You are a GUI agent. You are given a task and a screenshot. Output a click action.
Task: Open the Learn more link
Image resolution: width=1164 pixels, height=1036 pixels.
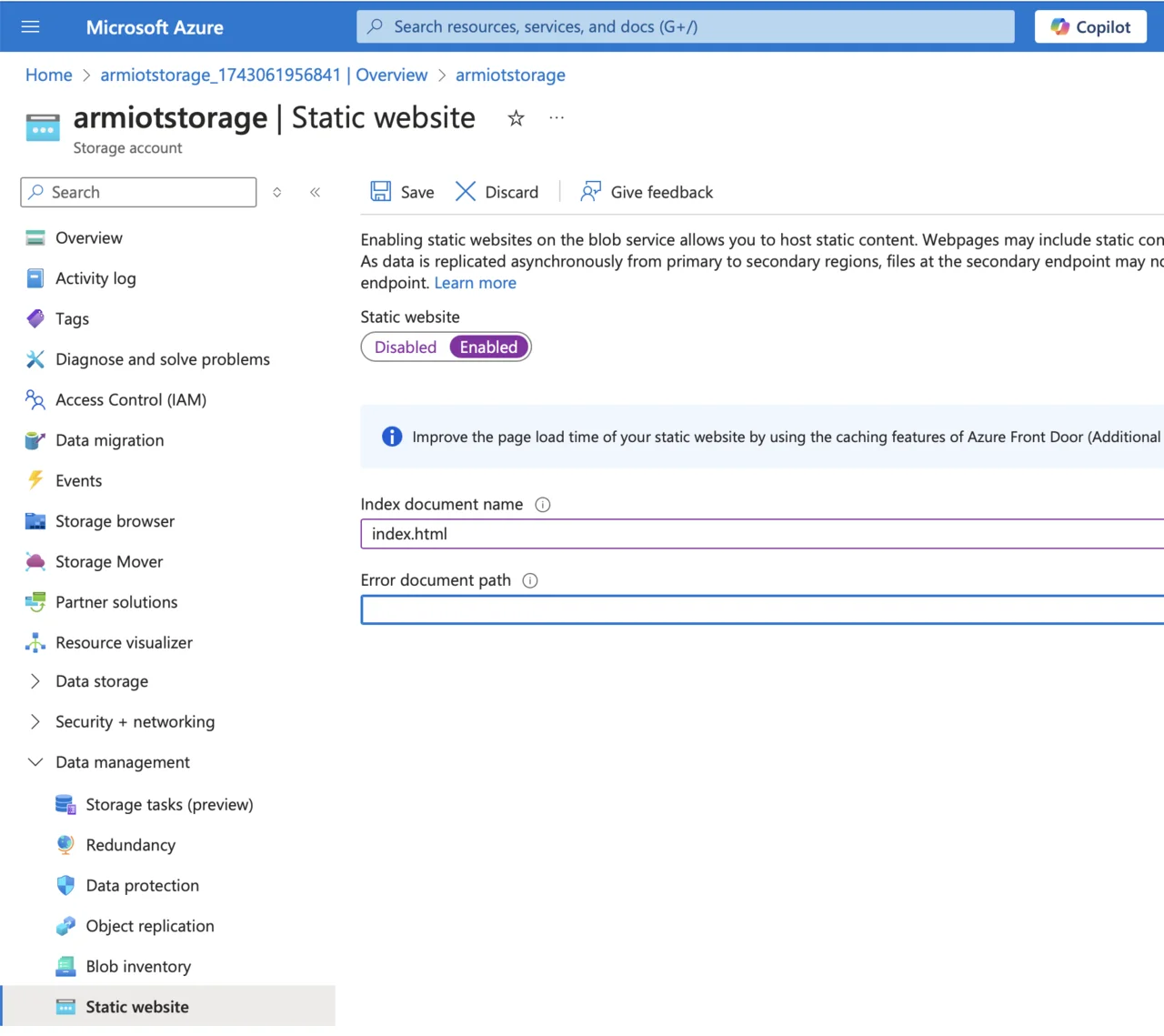pyautogui.click(x=475, y=283)
